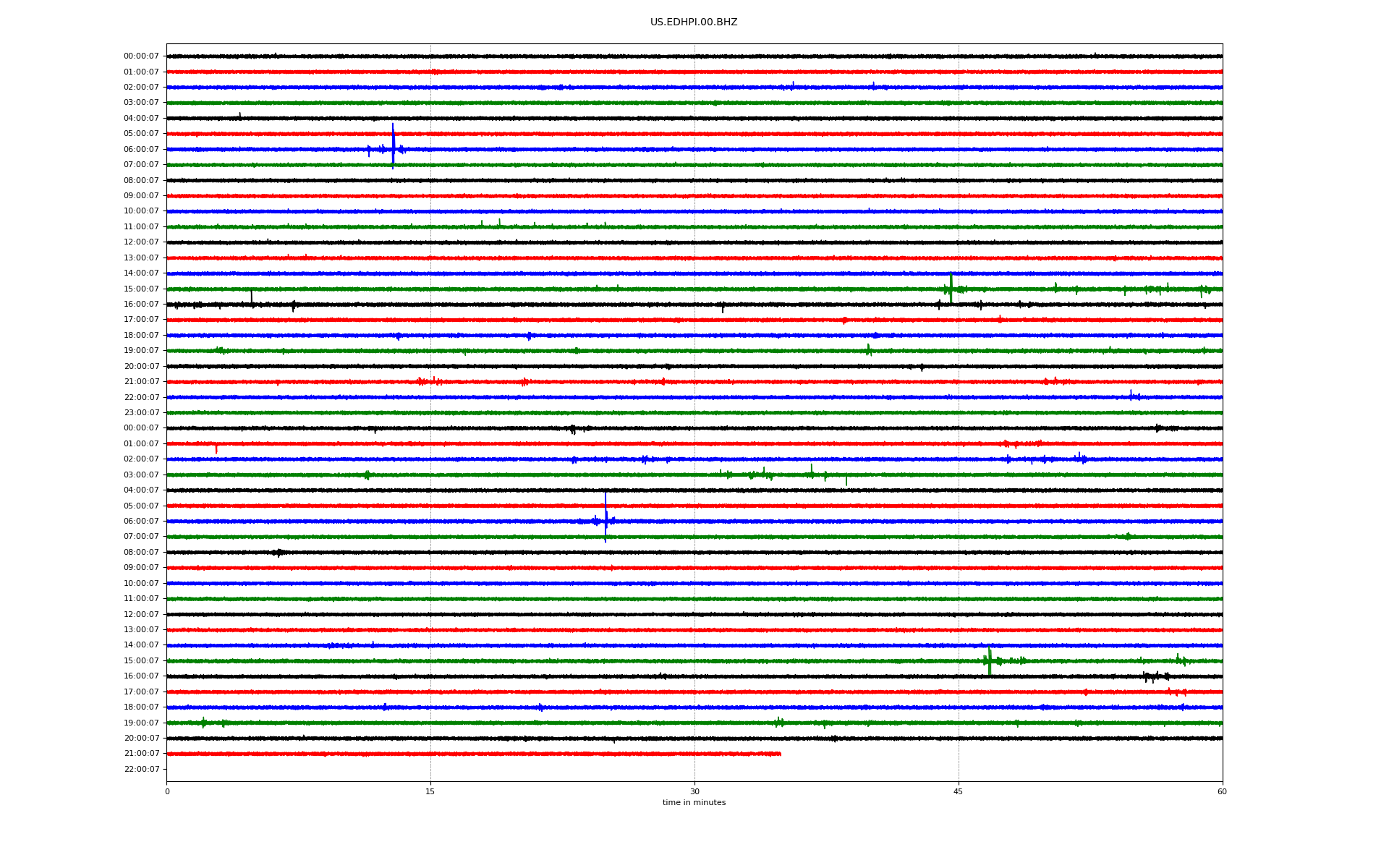
Task: Click blue spike near minute 55 on 22:00:07 trace
Action: [x=1131, y=394]
